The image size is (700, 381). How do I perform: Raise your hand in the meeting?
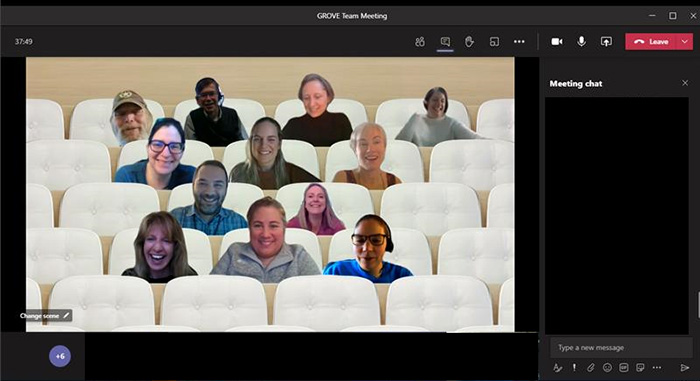point(469,42)
